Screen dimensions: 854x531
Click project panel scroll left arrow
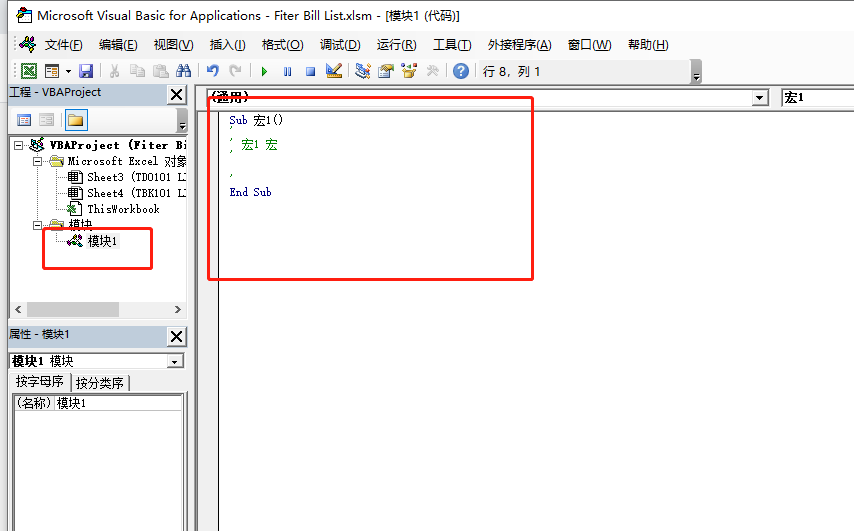(18, 309)
